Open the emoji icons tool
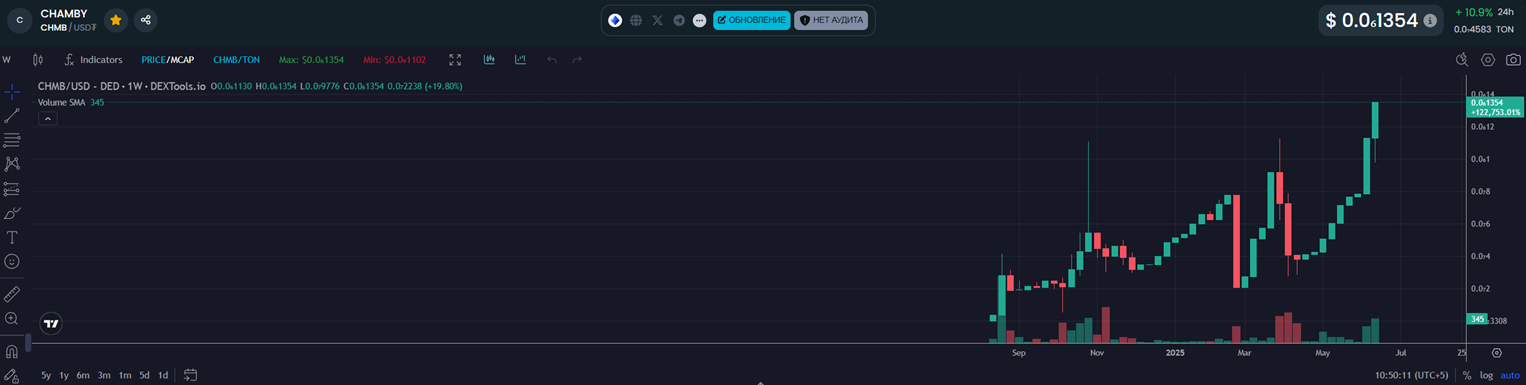 click(x=12, y=261)
